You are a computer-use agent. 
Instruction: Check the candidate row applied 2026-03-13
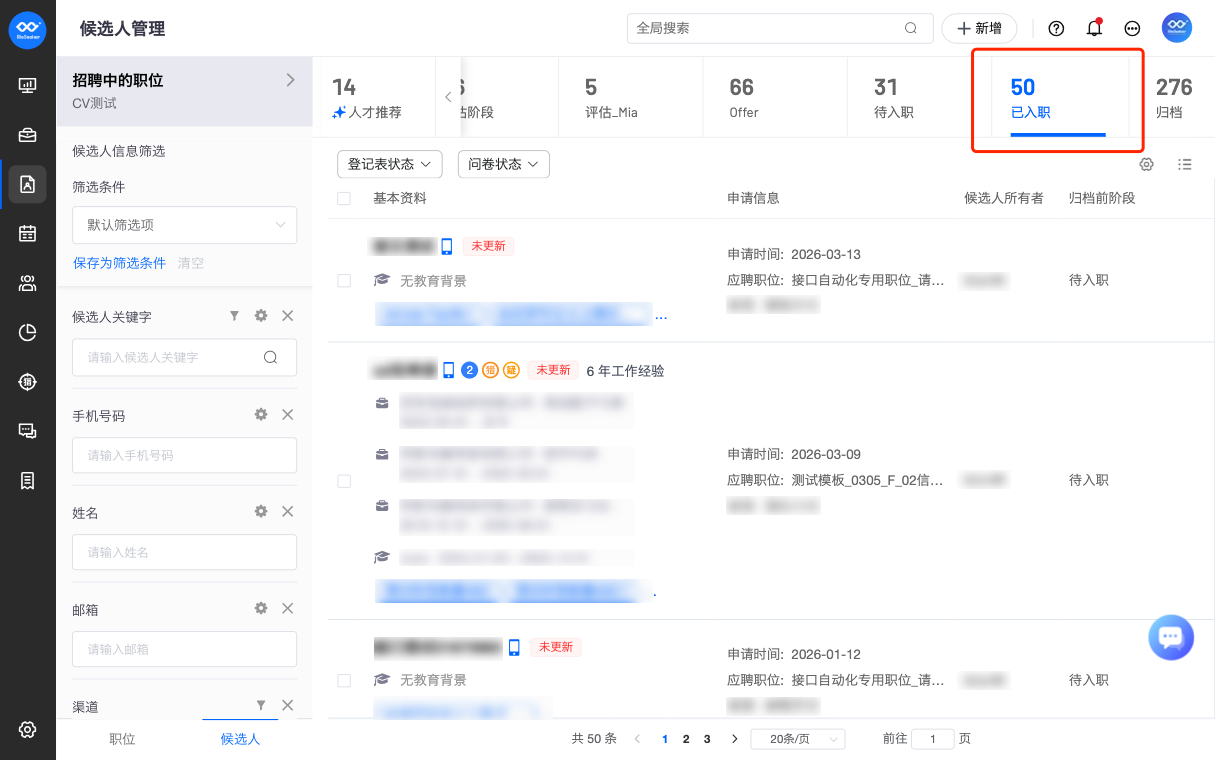pyautogui.click(x=344, y=281)
